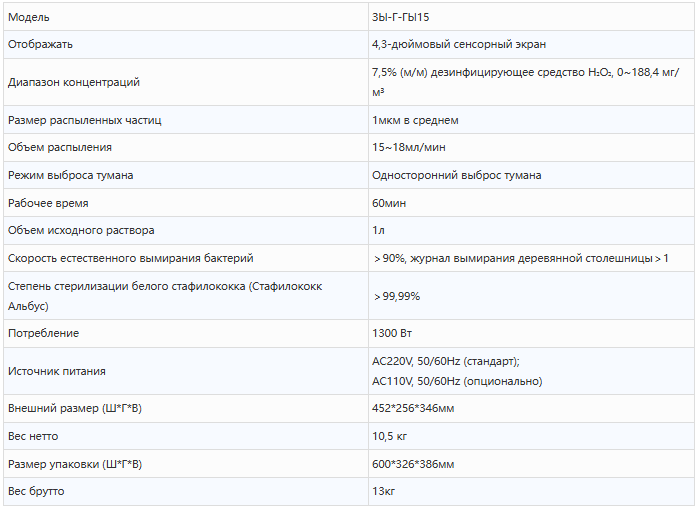697x508 pixels.
Task: Select the Источник питания label
Action: click(x=57, y=371)
